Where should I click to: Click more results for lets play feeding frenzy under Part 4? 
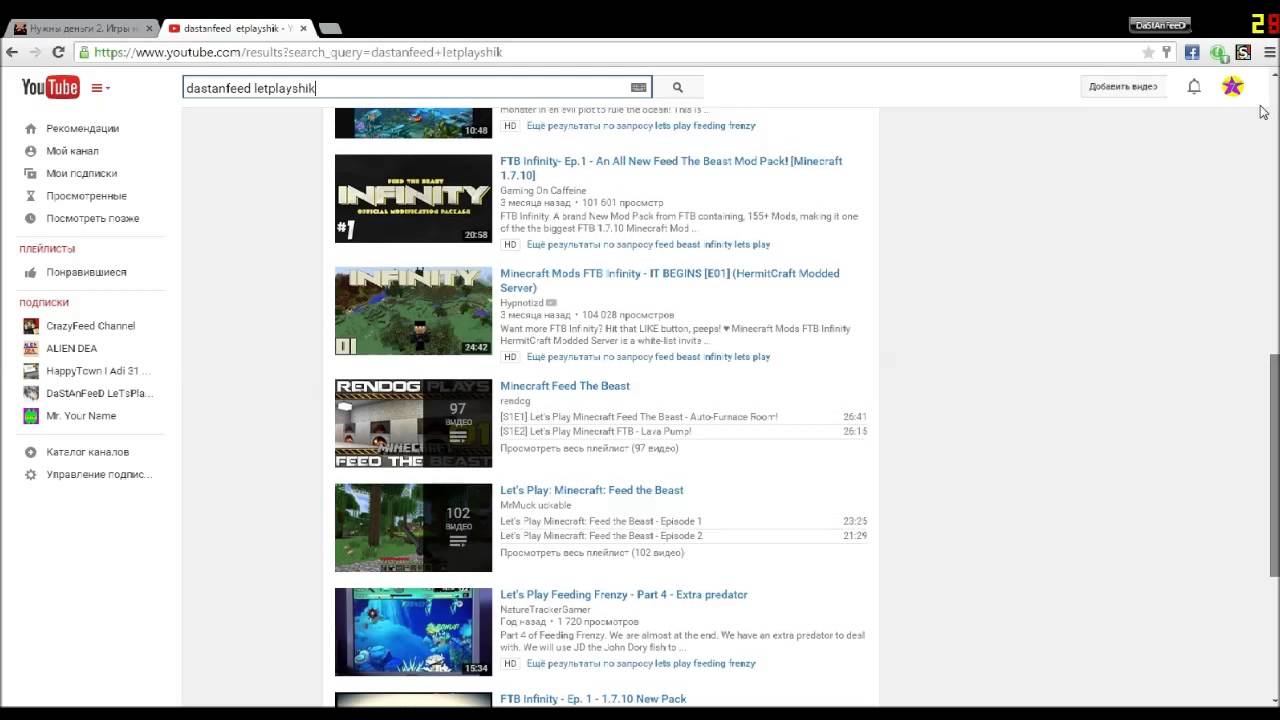[641, 663]
